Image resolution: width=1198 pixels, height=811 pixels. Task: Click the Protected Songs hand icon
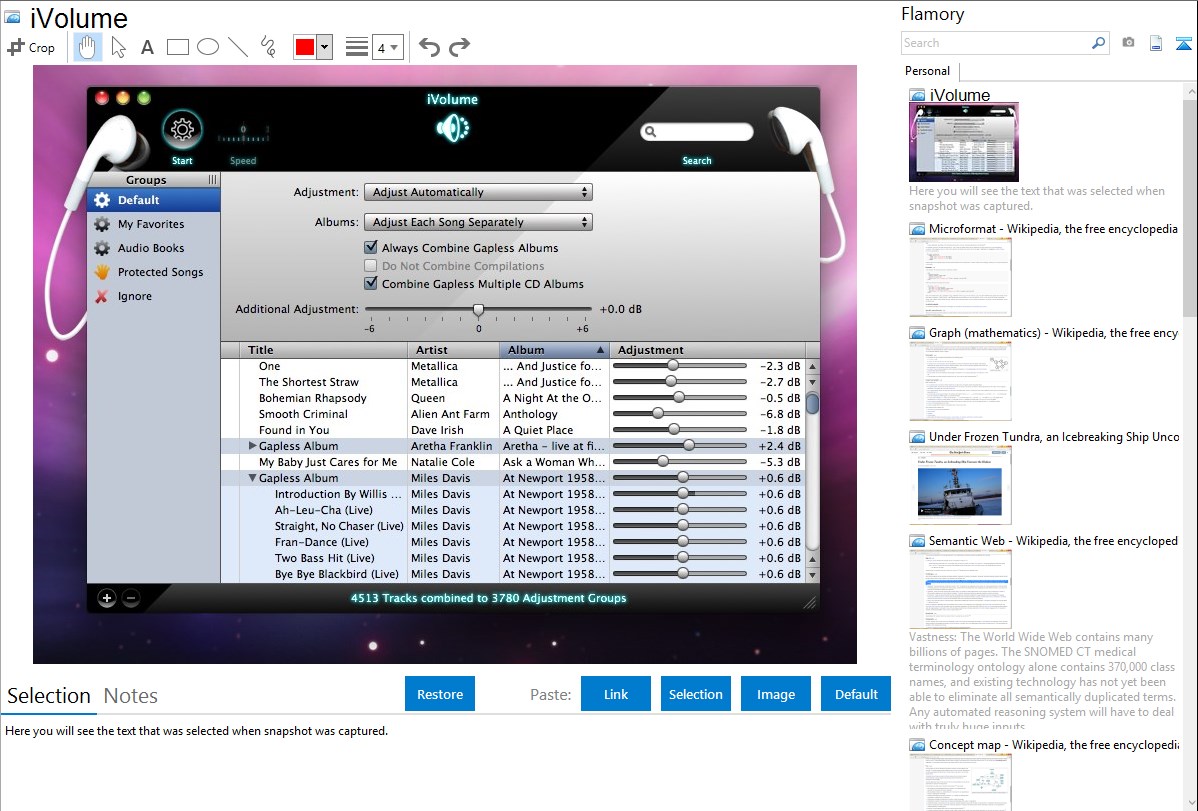pos(102,272)
